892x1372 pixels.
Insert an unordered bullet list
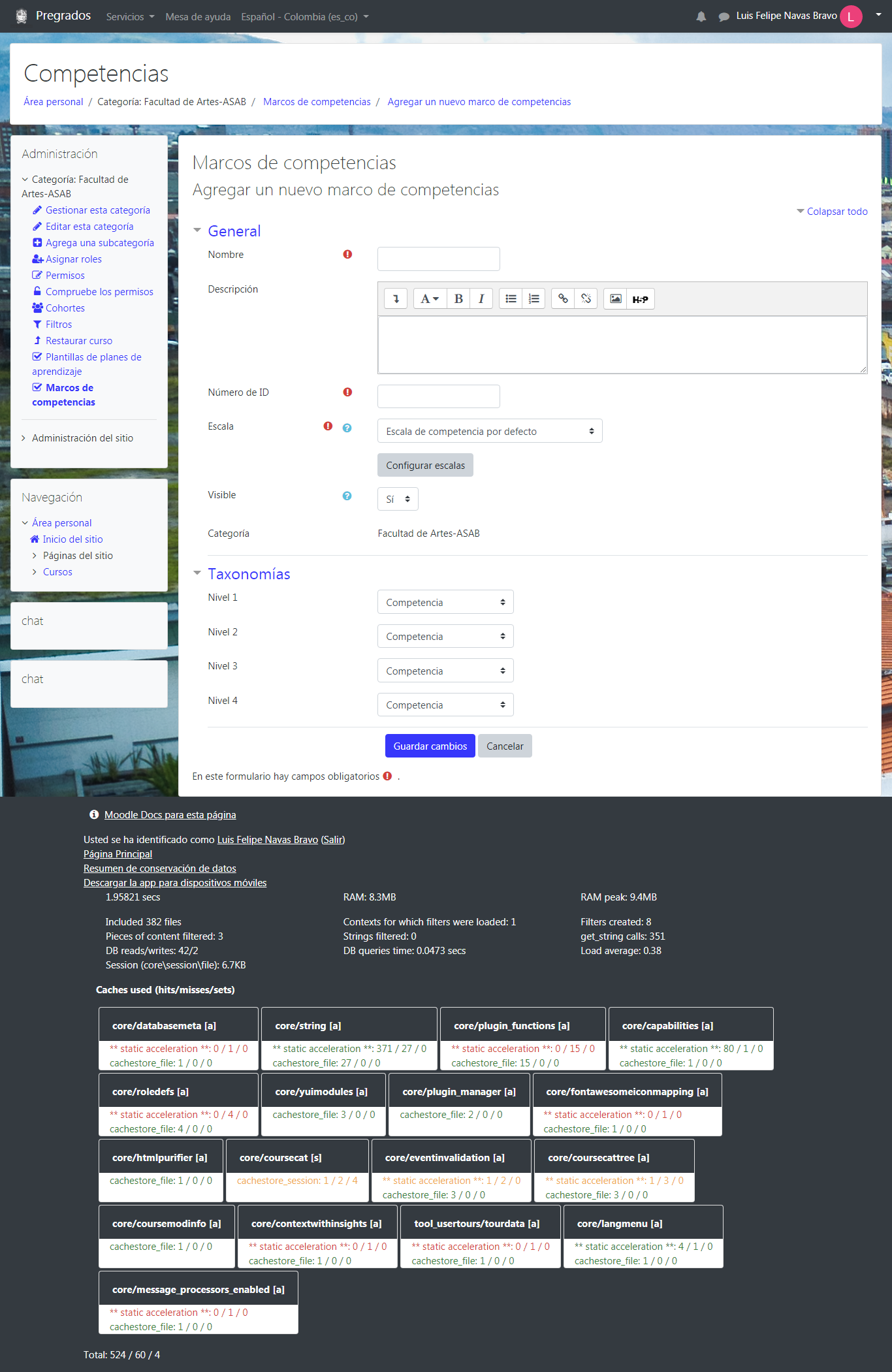click(511, 299)
